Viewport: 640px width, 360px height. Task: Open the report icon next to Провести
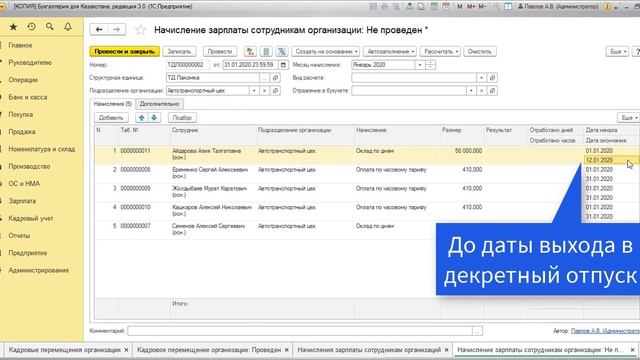[266, 51]
